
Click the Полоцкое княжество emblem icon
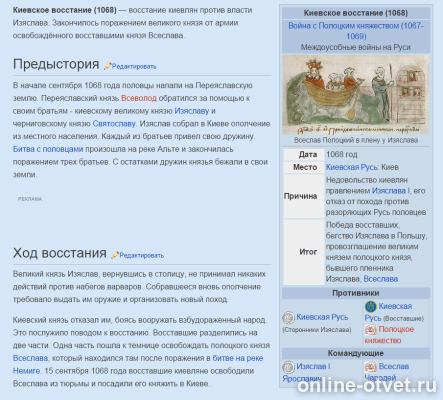pos(370,330)
